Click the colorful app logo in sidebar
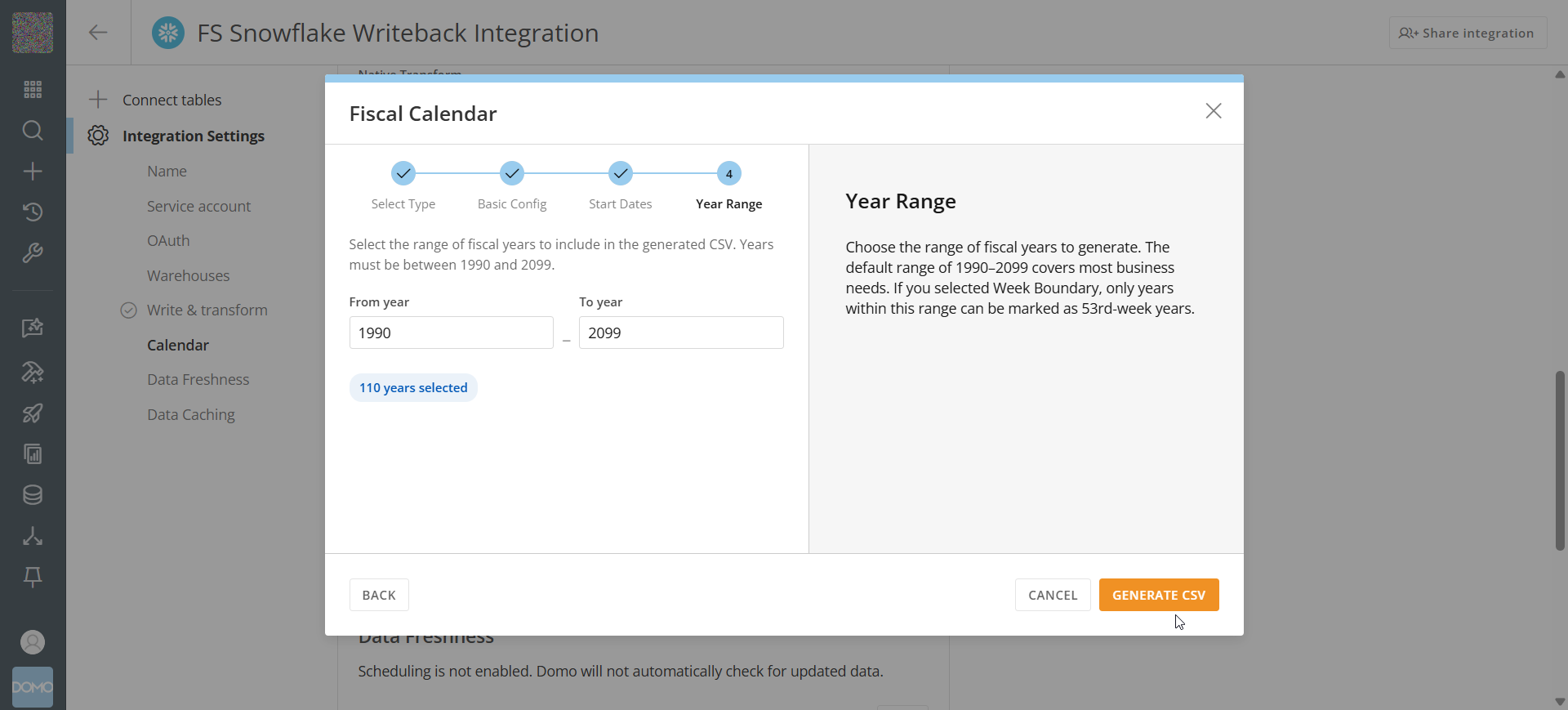The image size is (1568, 710). point(33,33)
